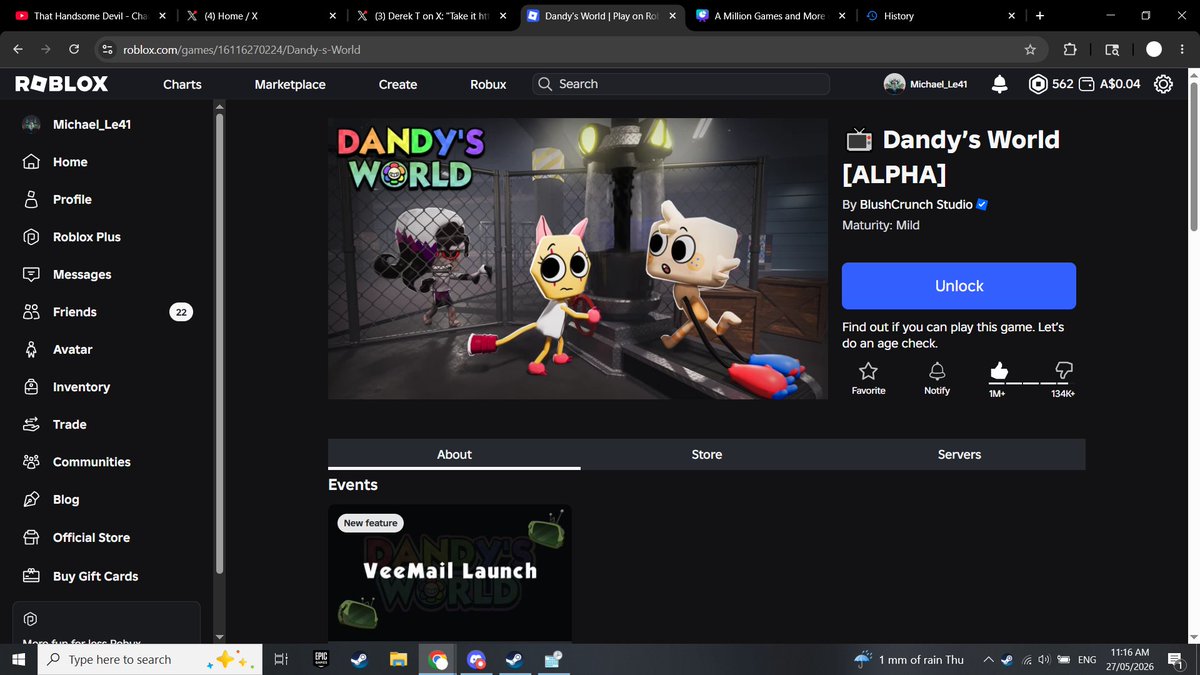The image size is (1200, 675).
Task: Click the wallet credit balance A$0.04
Action: [x=1109, y=84]
